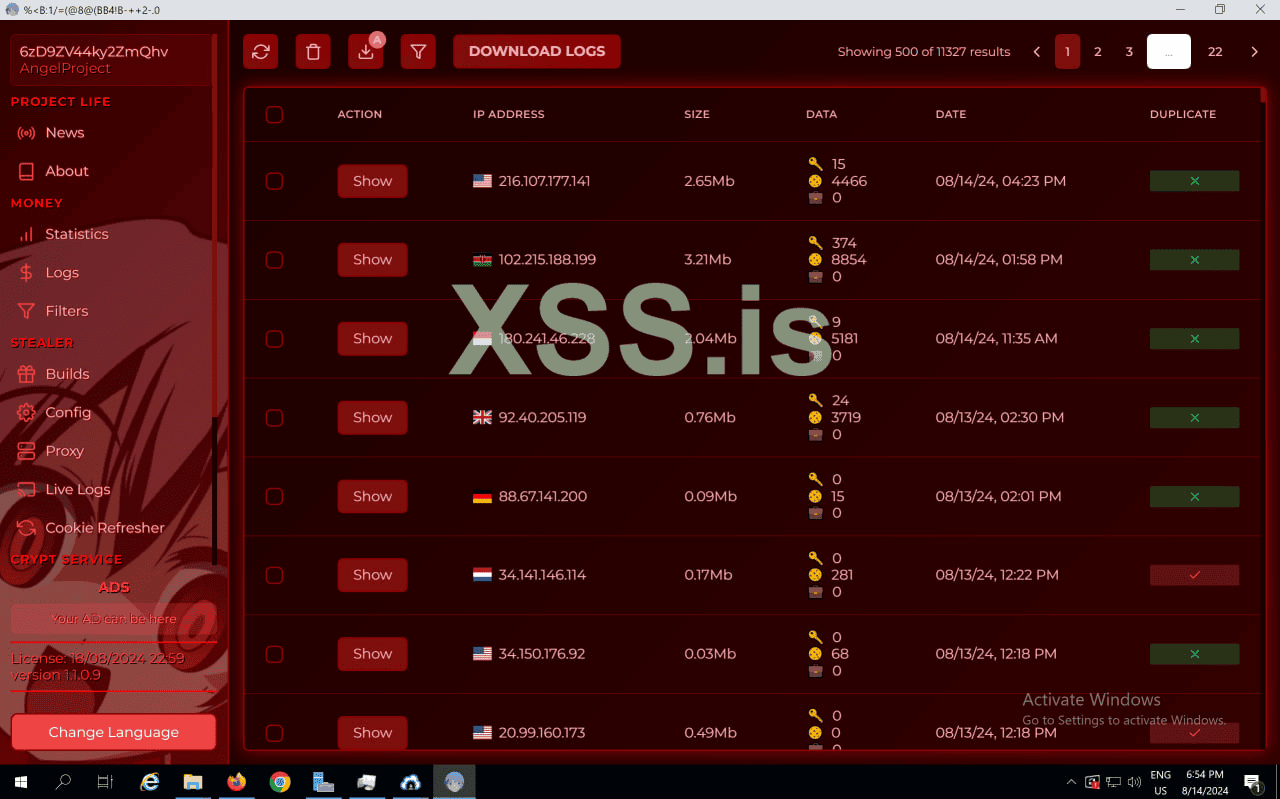Launch Chrome from the taskbar
The height and width of the screenshot is (799, 1280).
click(280, 782)
